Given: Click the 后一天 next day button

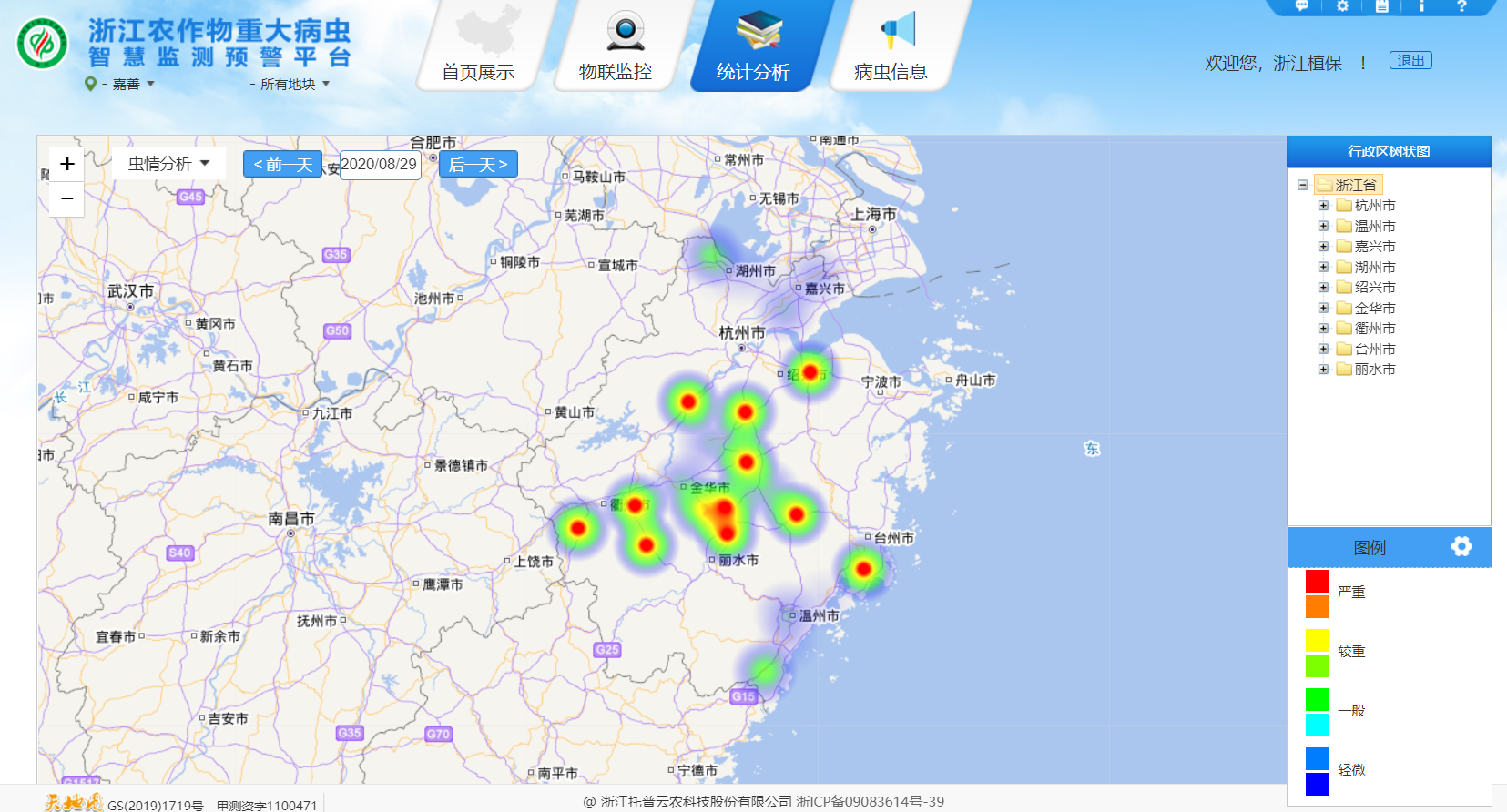Looking at the screenshot, I should pyautogui.click(x=478, y=165).
